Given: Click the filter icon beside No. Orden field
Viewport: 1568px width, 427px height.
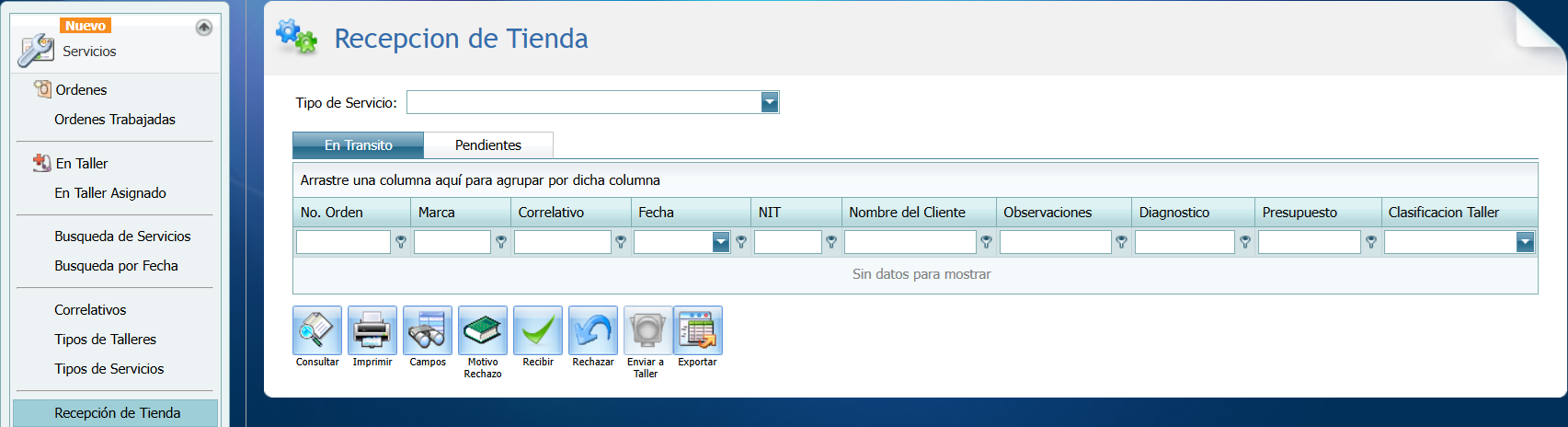Looking at the screenshot, I should (401, 242).
